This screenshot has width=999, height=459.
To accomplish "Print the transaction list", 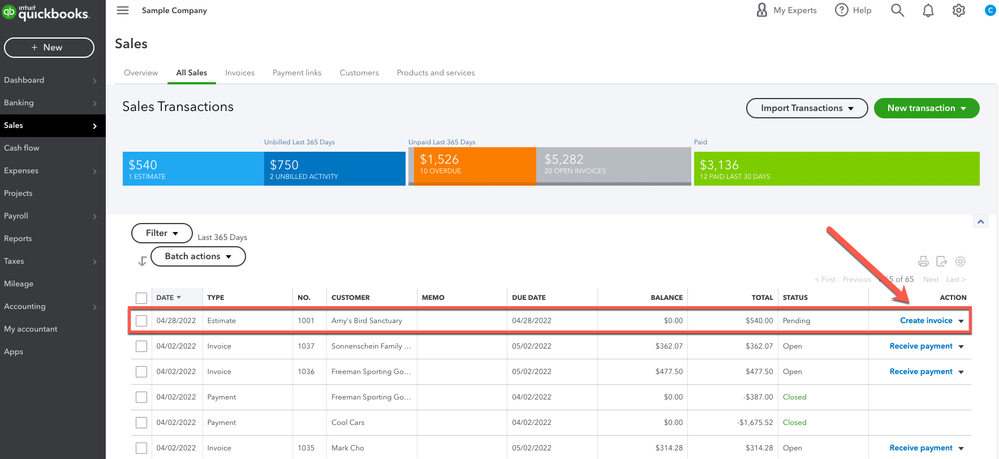I will 923,261.
